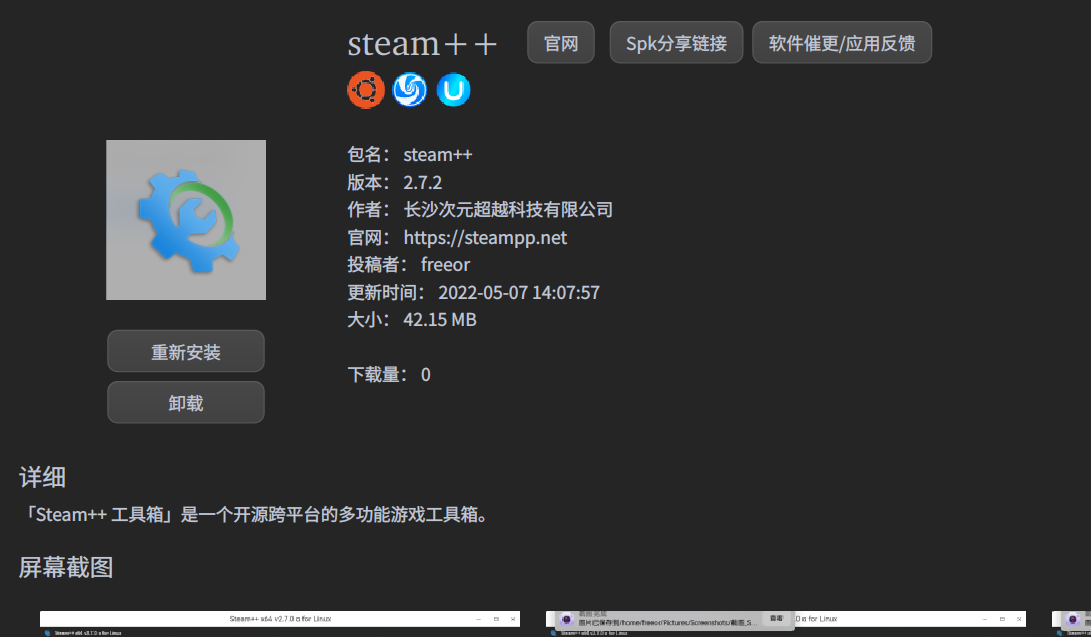Open the first screenshot thumbnail

click(280, 624)
